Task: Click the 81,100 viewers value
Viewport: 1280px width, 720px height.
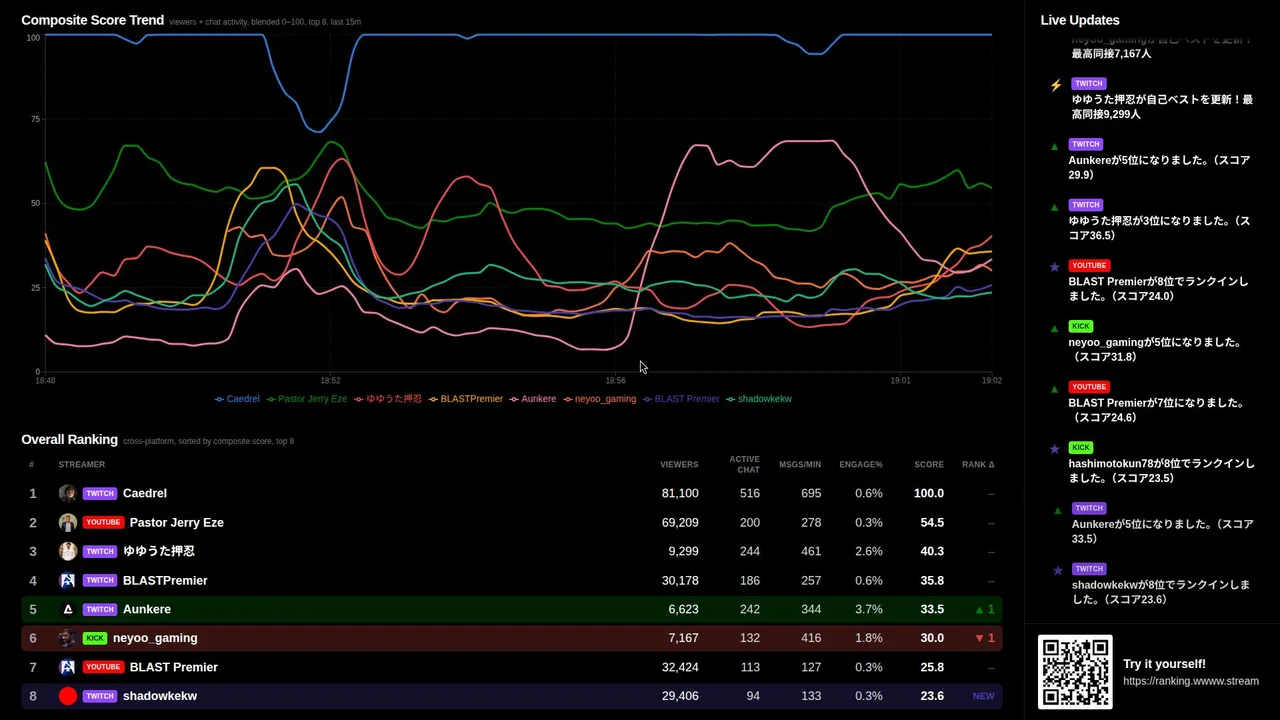Action: tap(680, 493)
